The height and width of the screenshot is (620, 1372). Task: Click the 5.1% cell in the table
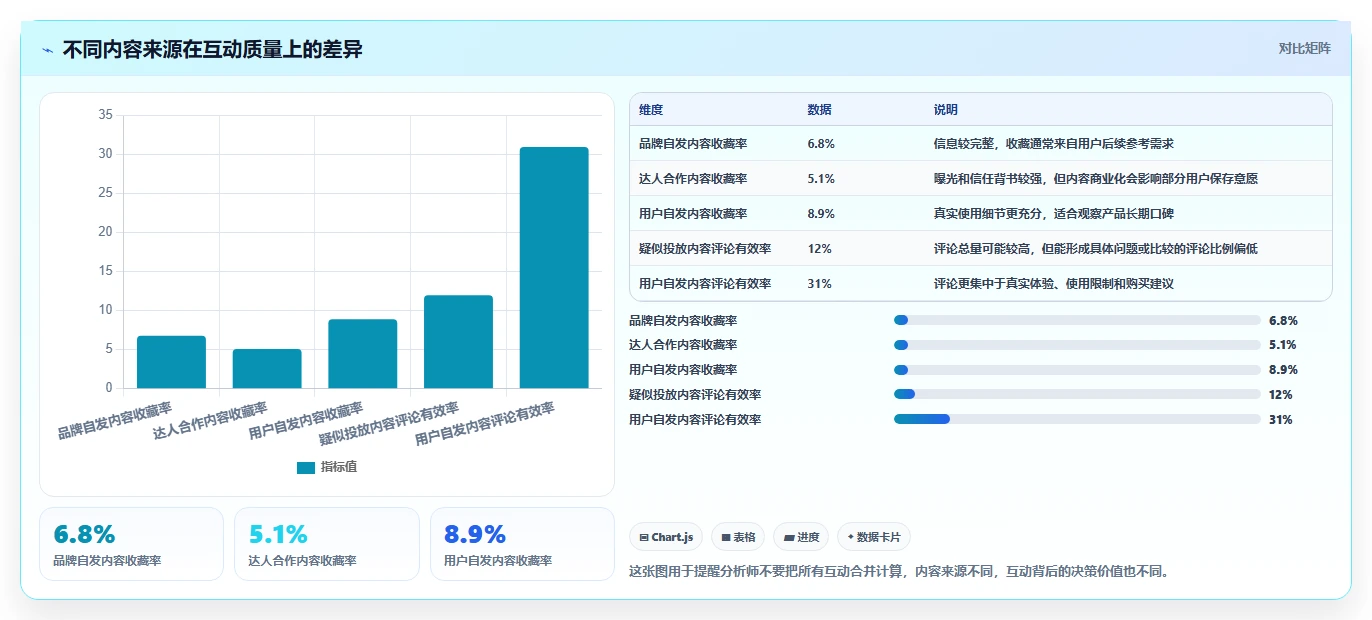[x=821, y=179]
